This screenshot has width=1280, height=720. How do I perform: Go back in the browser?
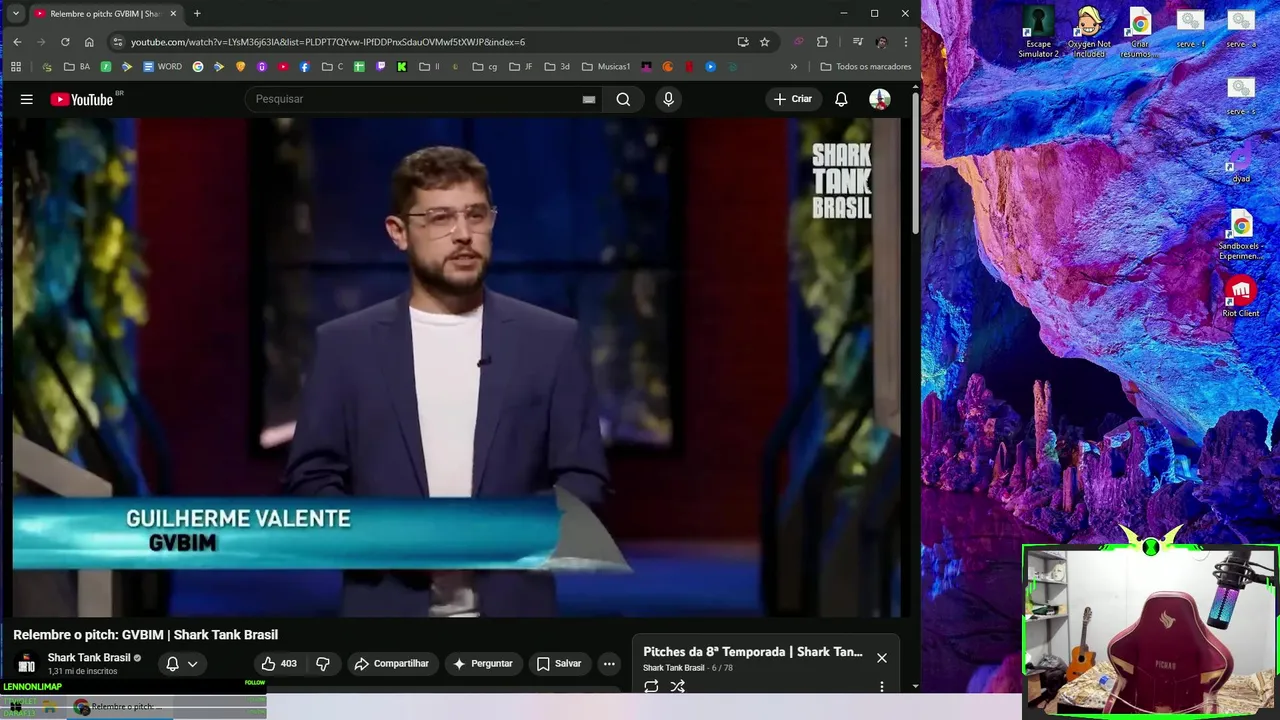click(17, 42)
